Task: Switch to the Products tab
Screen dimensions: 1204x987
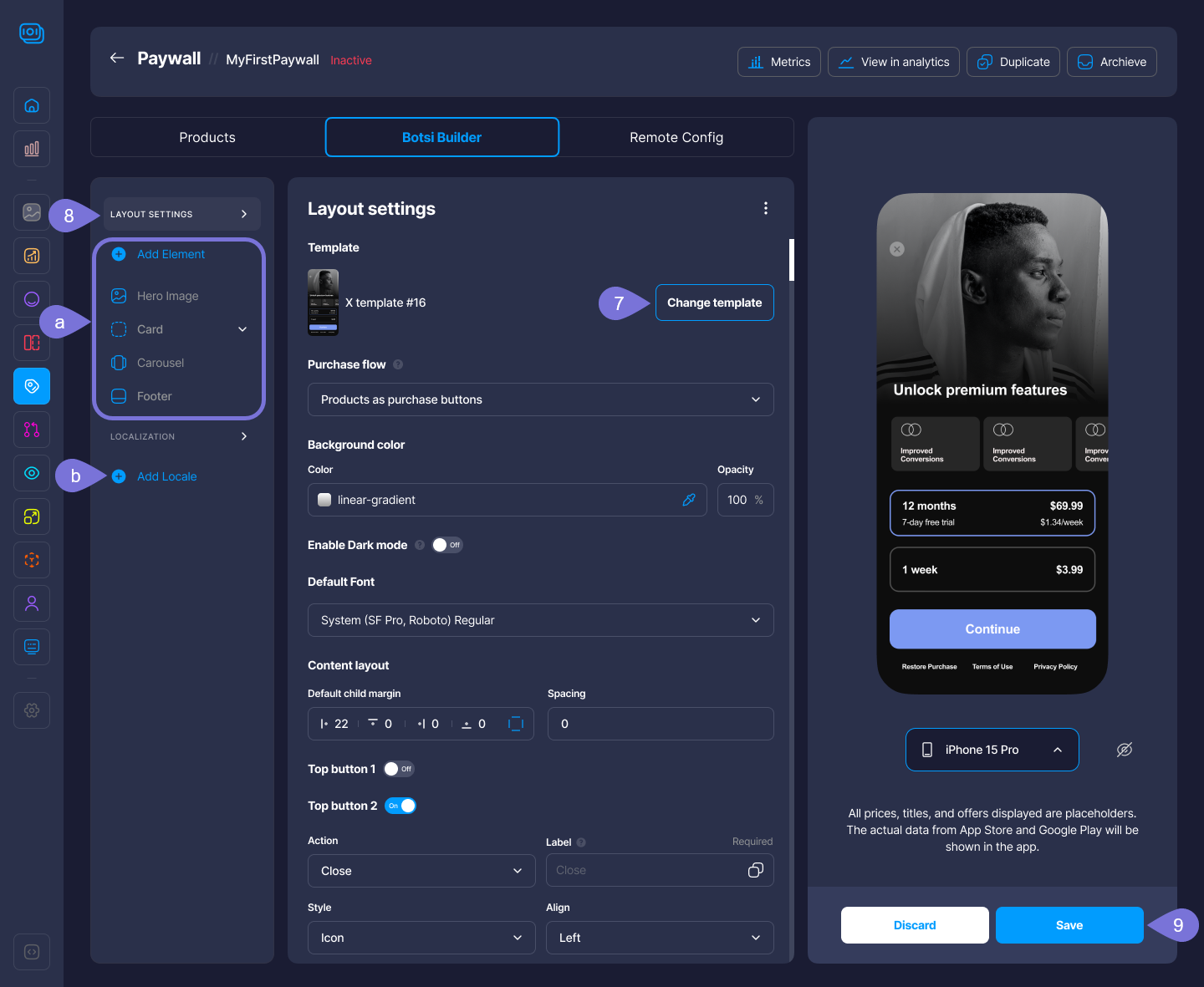Action: pyautogui.click(x=207, y=137)
